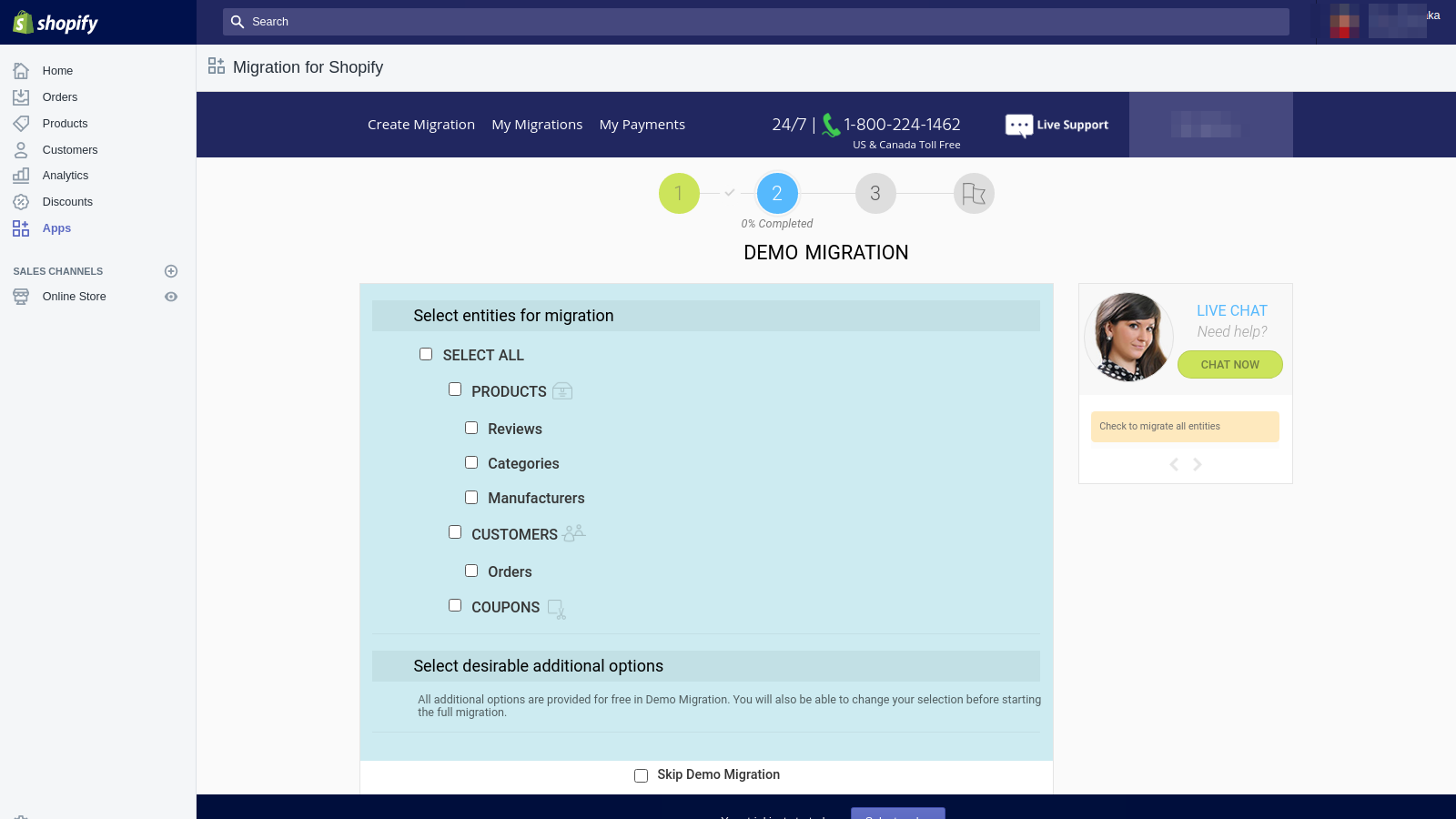Screen dimensions: 1456x819
Task: Open the My Migrations tab
Action: (537, 125)
